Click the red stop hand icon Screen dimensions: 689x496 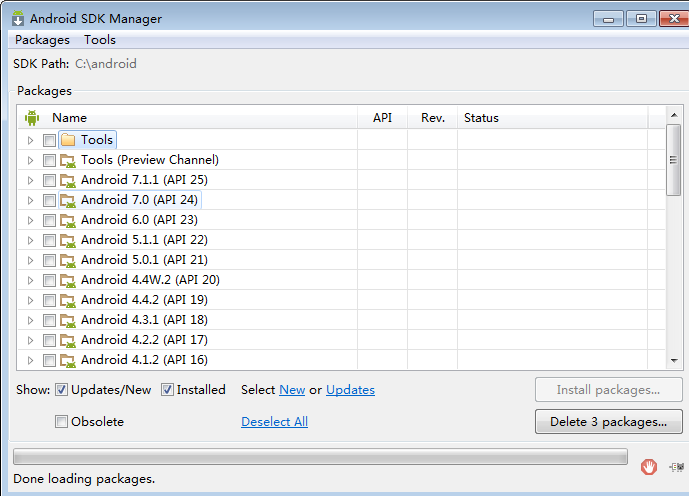[x=649, y=467]
